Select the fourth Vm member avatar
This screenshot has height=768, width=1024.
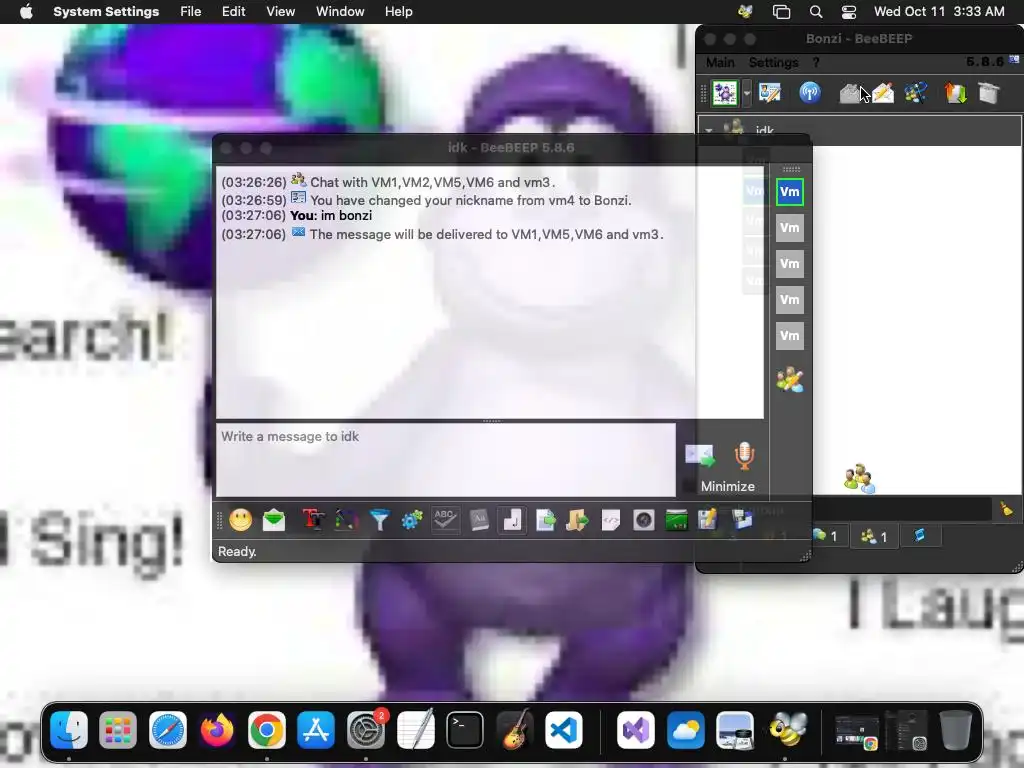tap(790, 300)
